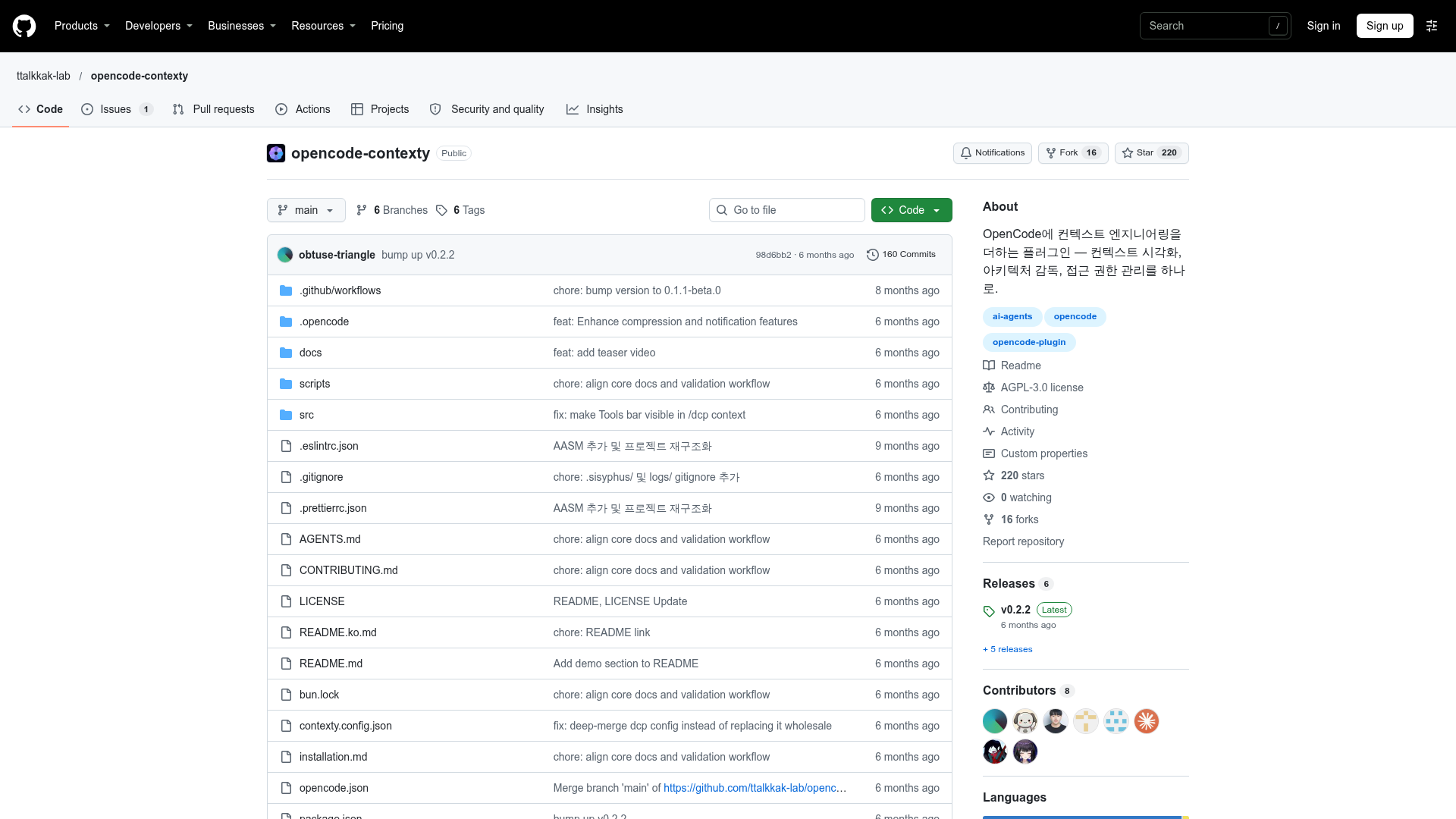Click the Custom properties icon

click(x=989, y=453)
